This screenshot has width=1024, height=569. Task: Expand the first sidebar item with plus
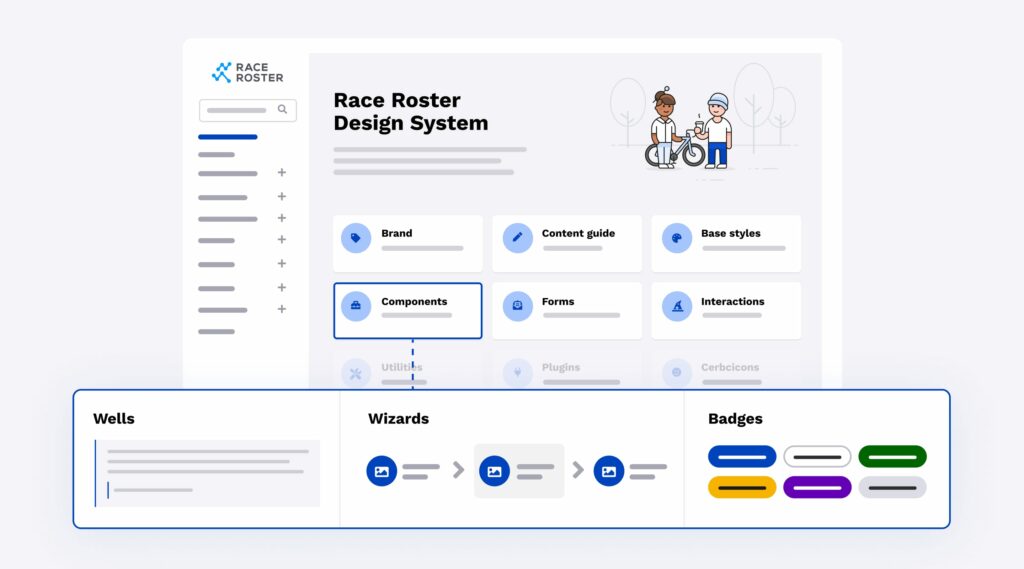[282, 173]
